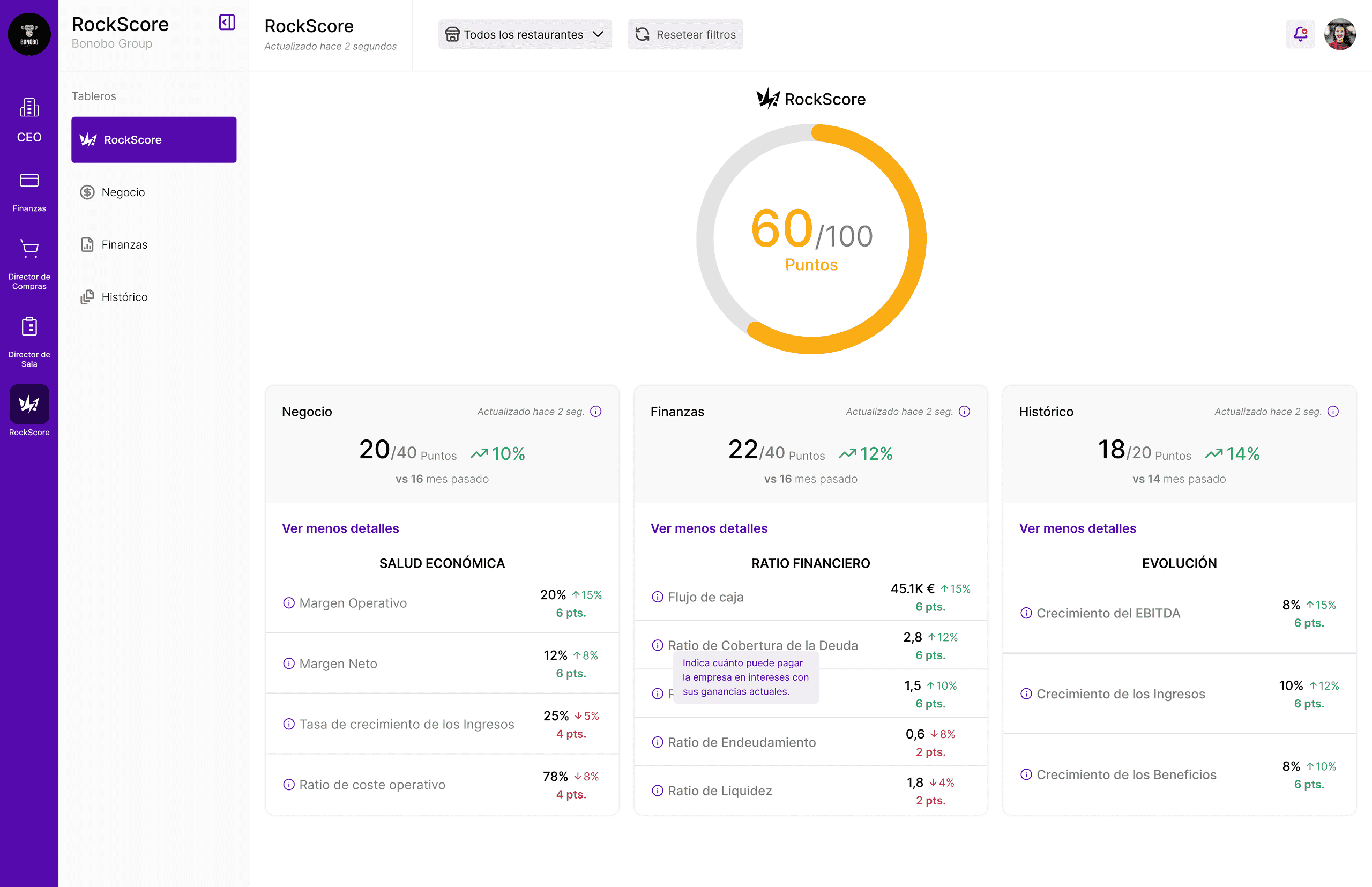Collapse the sidebar panel icon
The width and height of the screenshot is (1372, 887).
click(227, 23)
